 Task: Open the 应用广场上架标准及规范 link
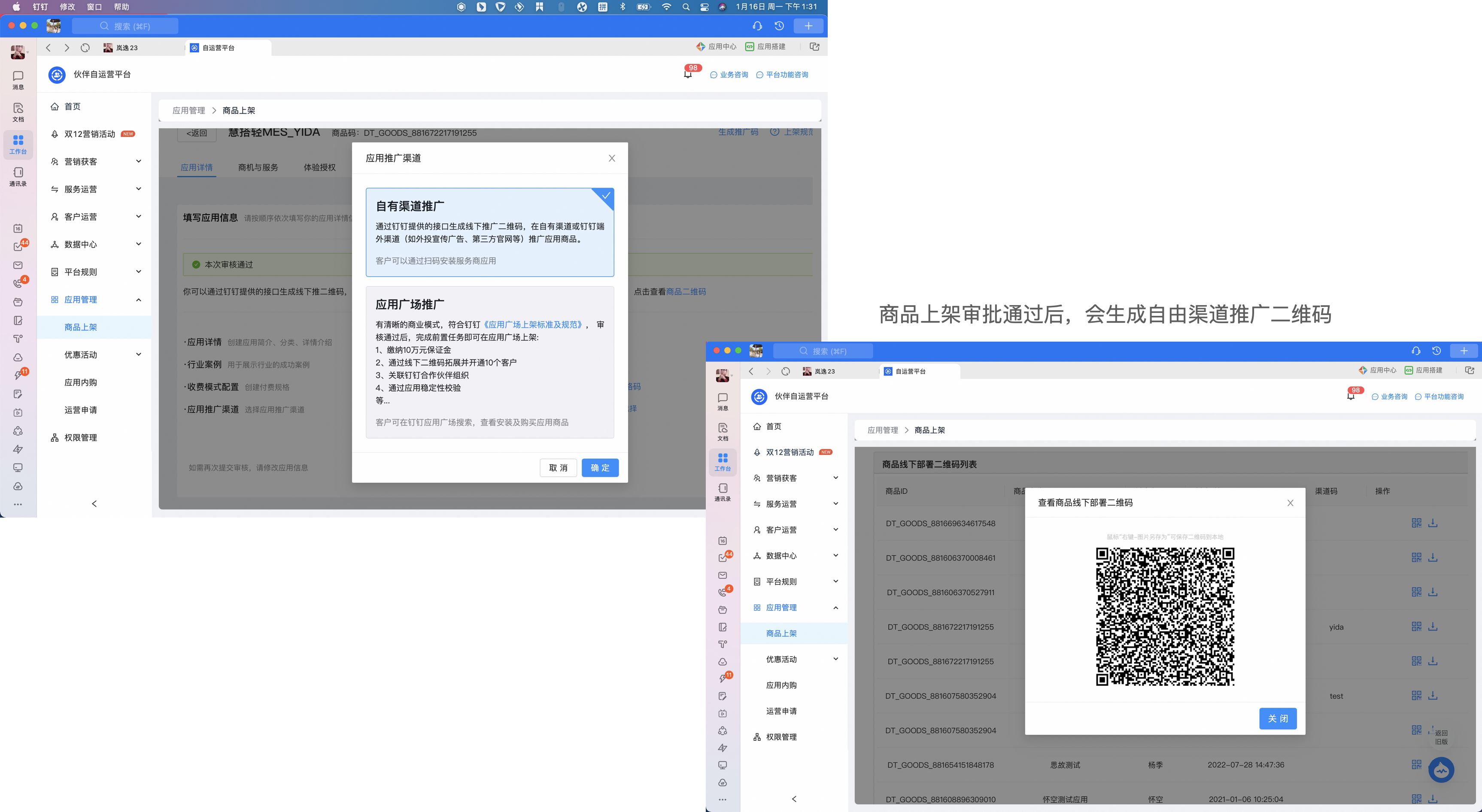point(532,324)
